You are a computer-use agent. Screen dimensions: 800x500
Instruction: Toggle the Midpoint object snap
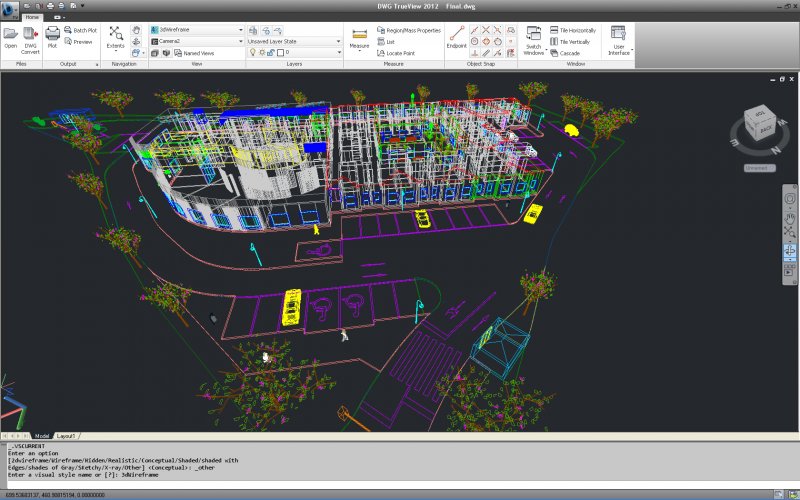[x=474, y=30]
